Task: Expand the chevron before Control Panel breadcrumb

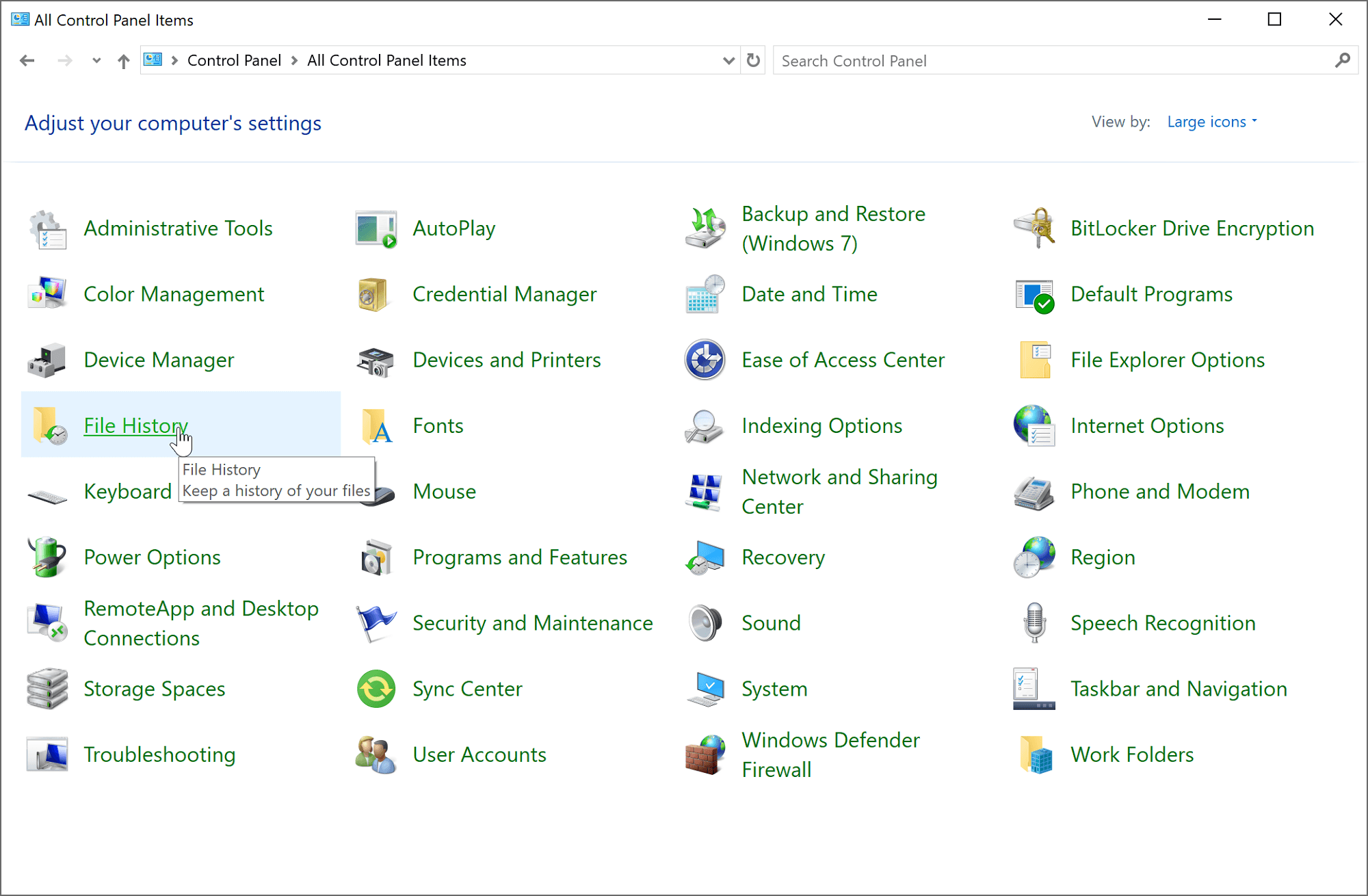Action: [x=175, y=61]
